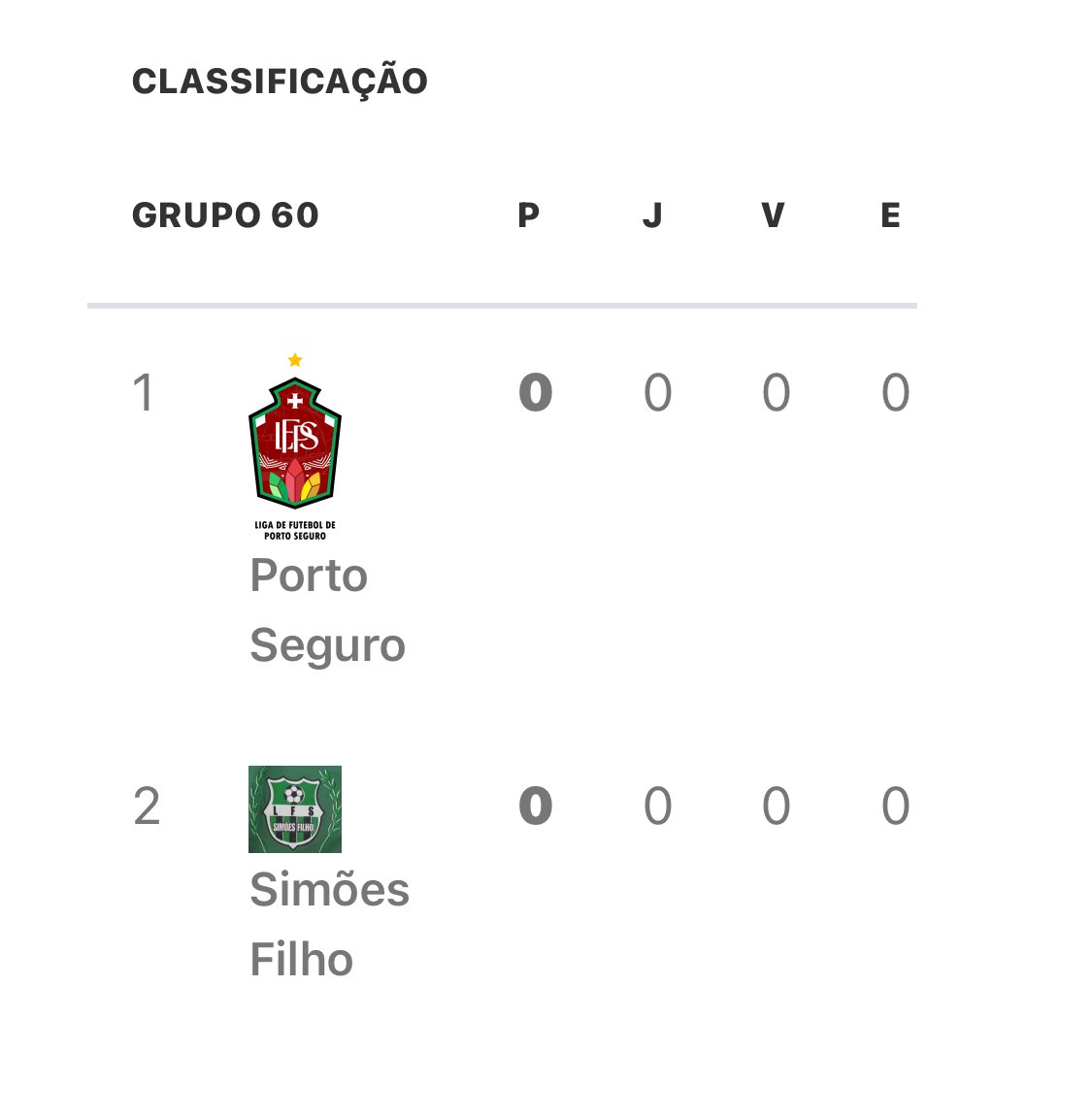
Task: Open the Porto Seguro team name link
Action: point(327,609)
